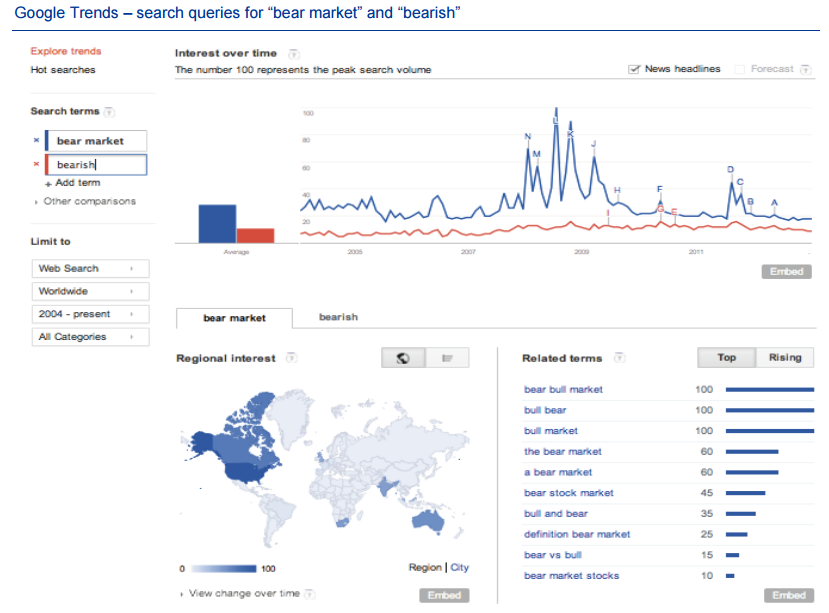
Task: Click red news headline marker I on chart
Action: click(x=608, y=213)
